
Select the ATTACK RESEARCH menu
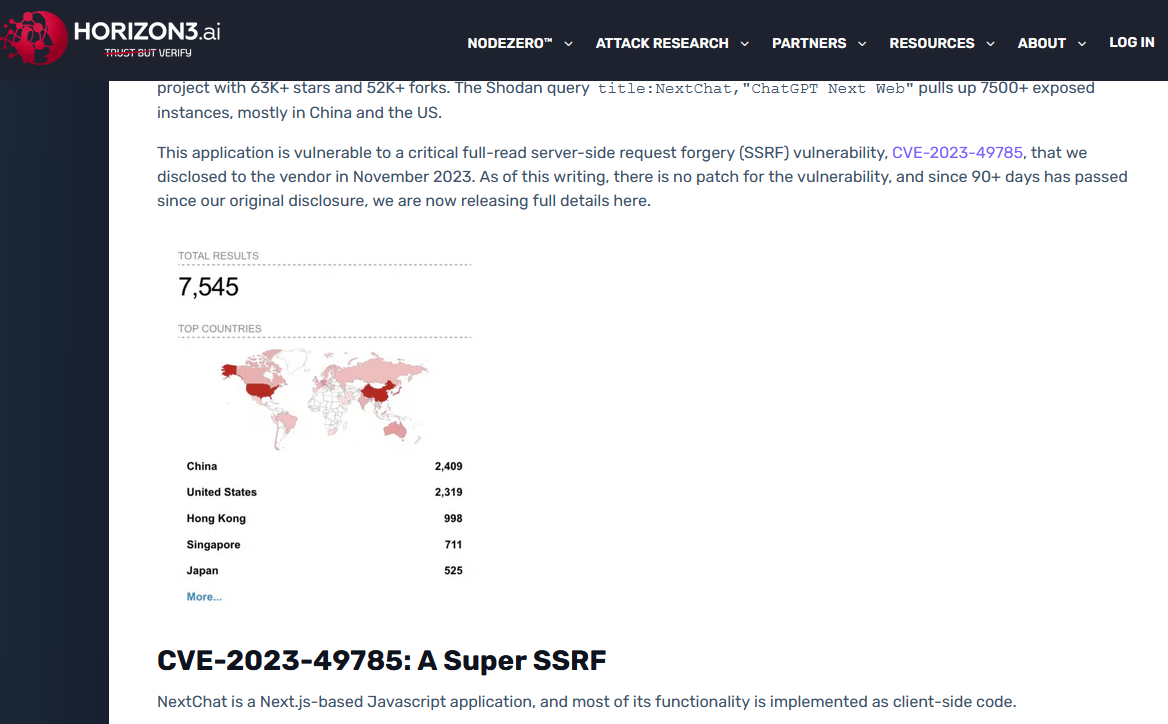pos(661,43)
